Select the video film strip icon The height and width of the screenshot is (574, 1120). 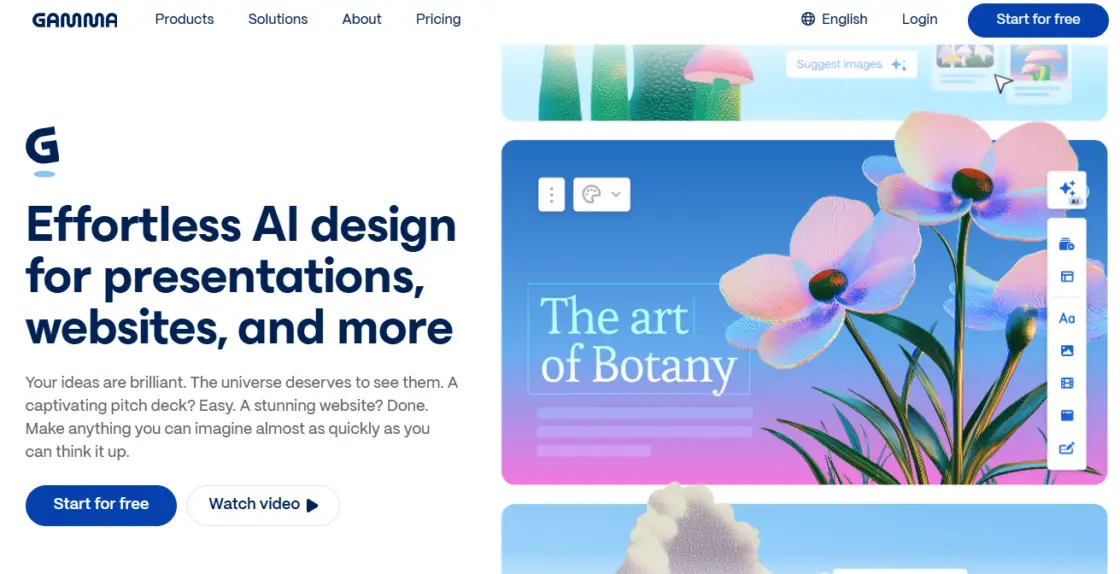tap(1066, 383)
